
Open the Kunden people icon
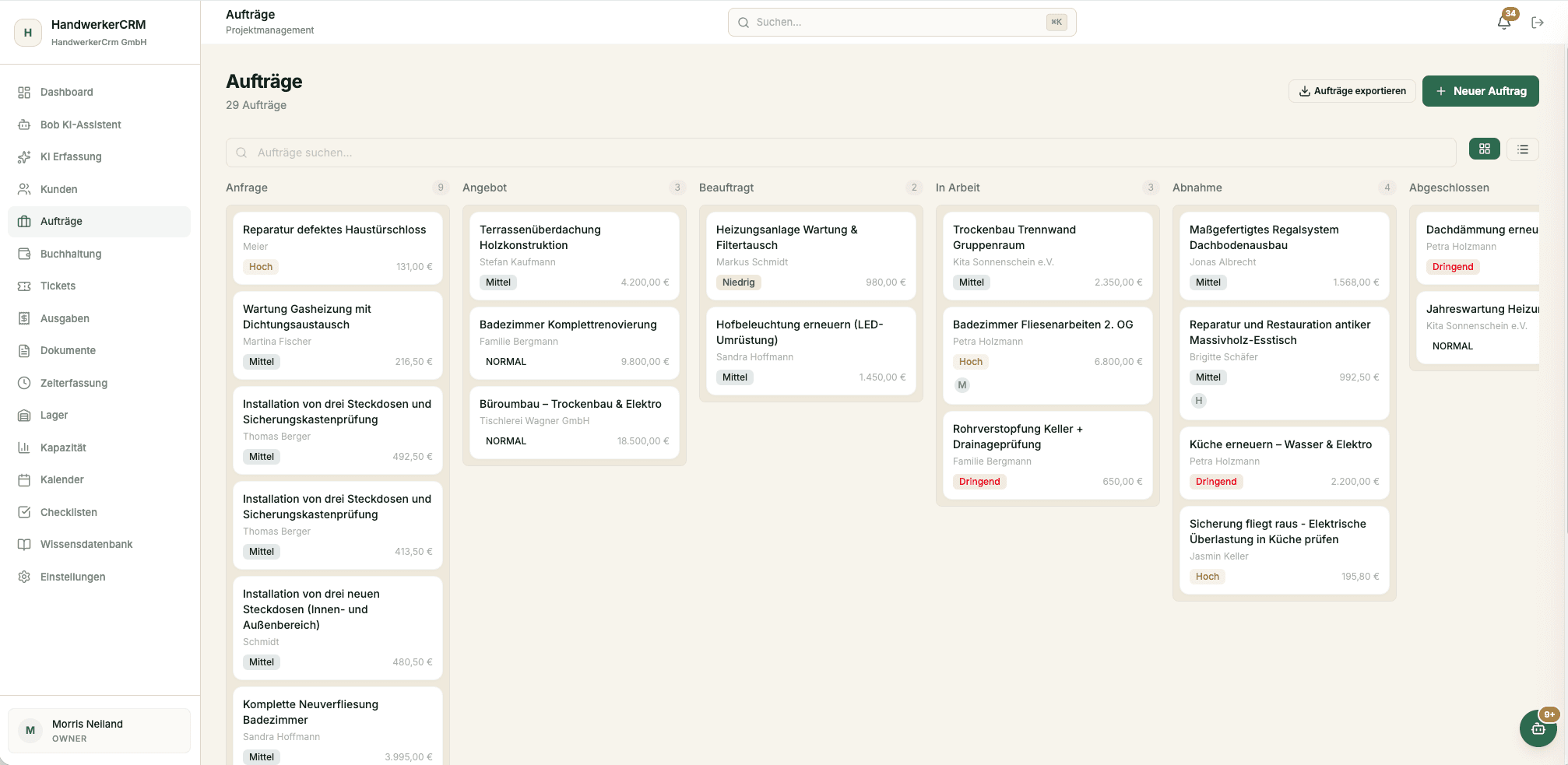click(24, 189)
